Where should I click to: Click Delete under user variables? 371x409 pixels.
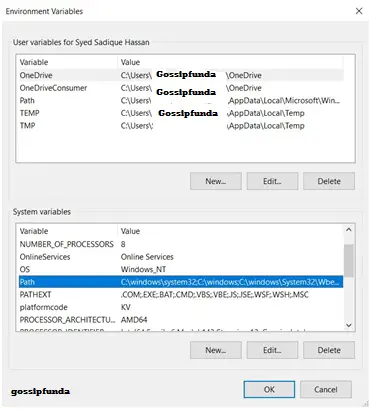coord(329,181)
